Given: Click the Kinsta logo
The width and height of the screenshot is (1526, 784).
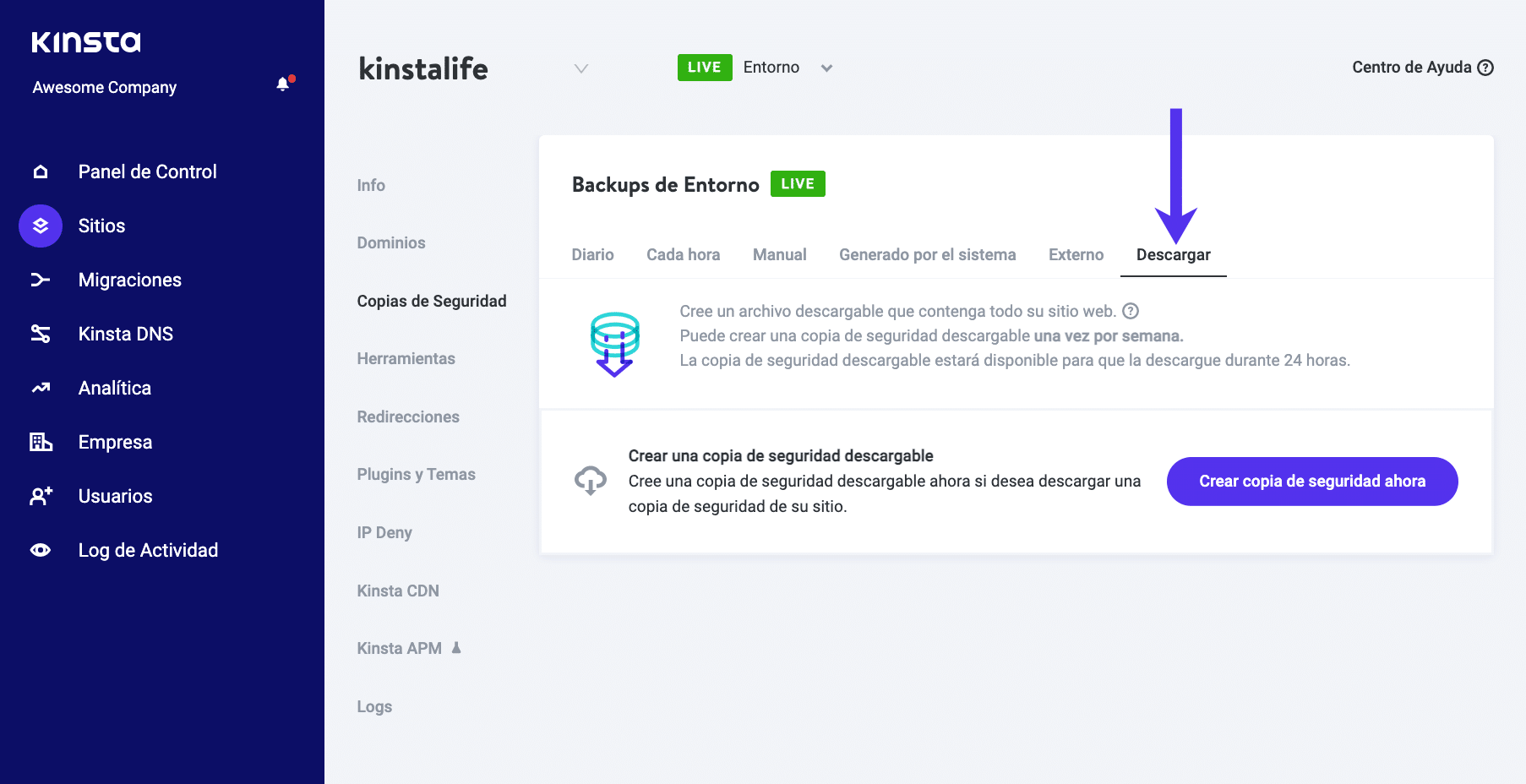Looking at the screenshot, I should [x=86, y=42].
